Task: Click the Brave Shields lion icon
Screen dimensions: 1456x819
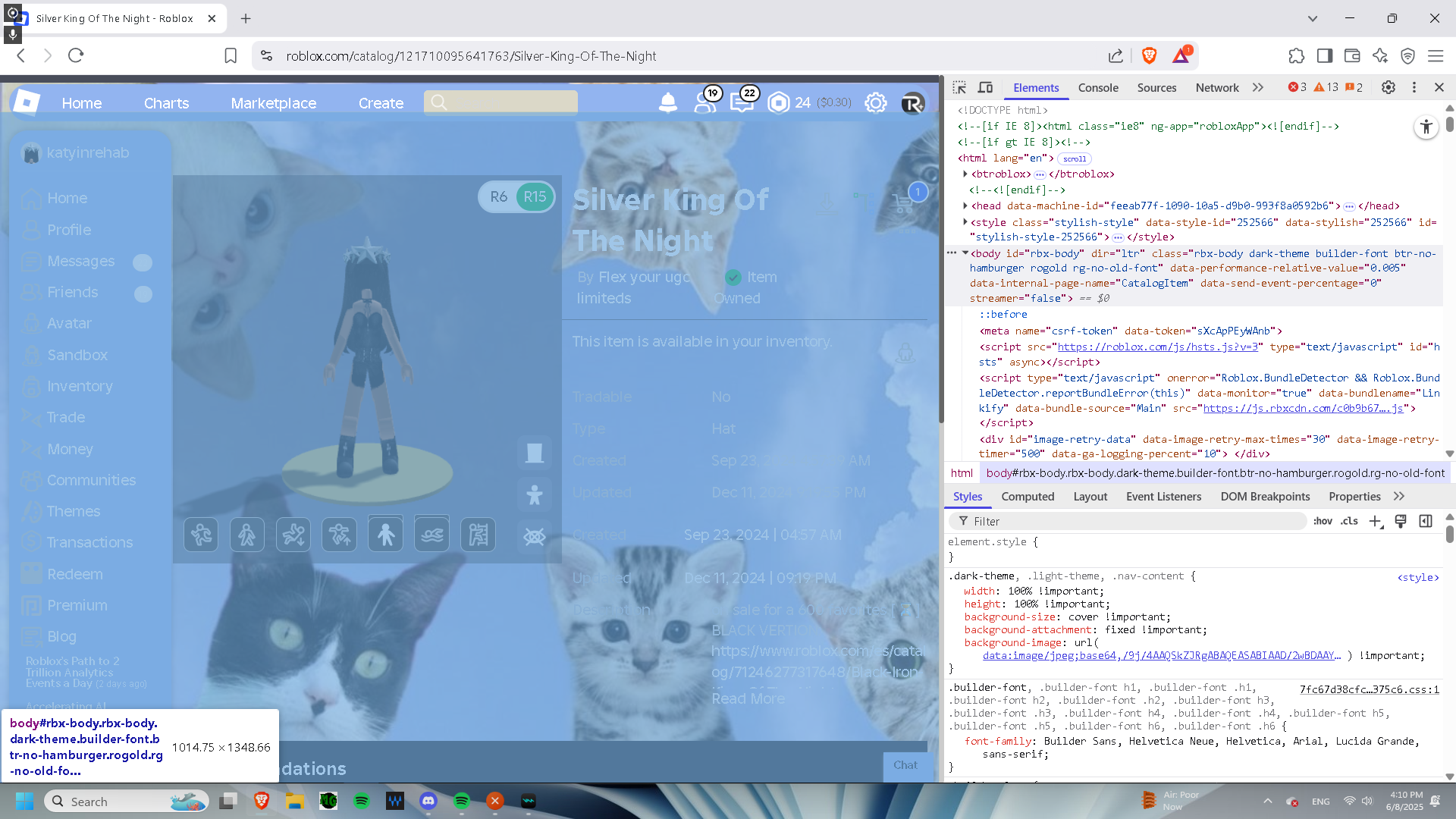Action: 1149,55
